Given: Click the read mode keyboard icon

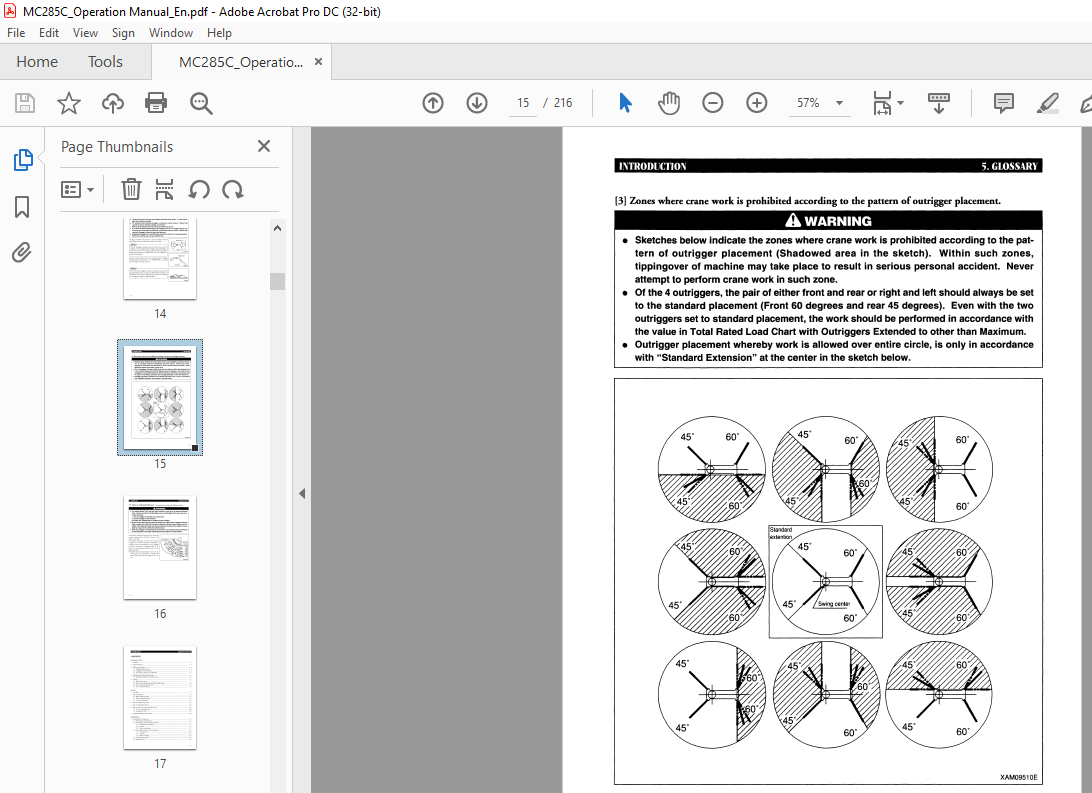Looking at the screenshot, I should 939,103.
